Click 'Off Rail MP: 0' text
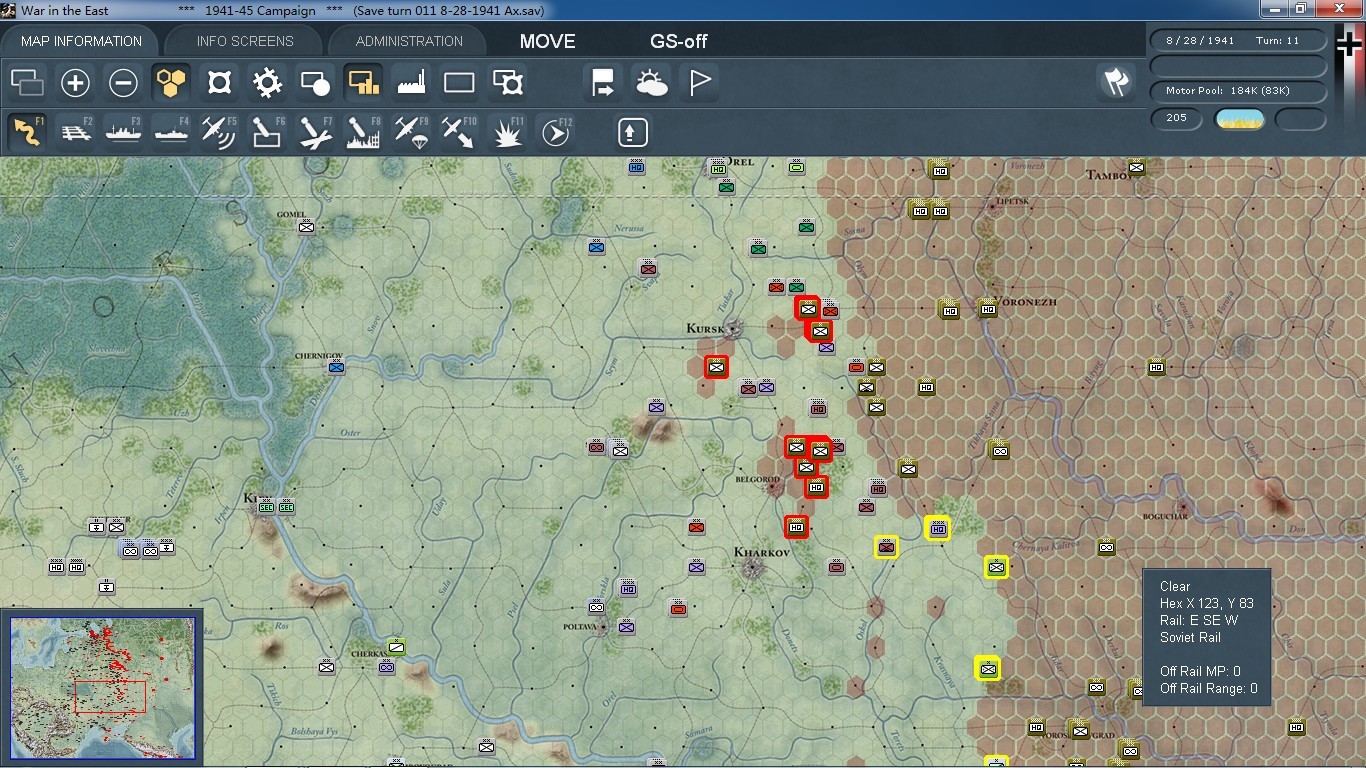Viewport: 1366px width, 768px height. click(1200, 671)
